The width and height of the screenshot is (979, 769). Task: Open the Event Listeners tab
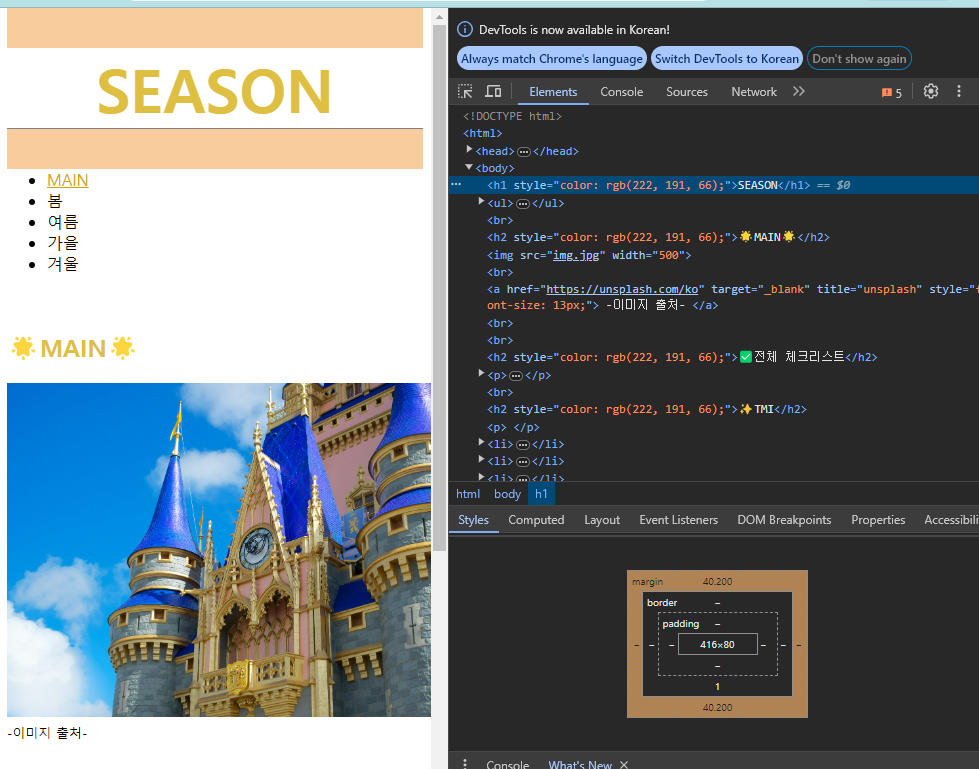(678, 520)
